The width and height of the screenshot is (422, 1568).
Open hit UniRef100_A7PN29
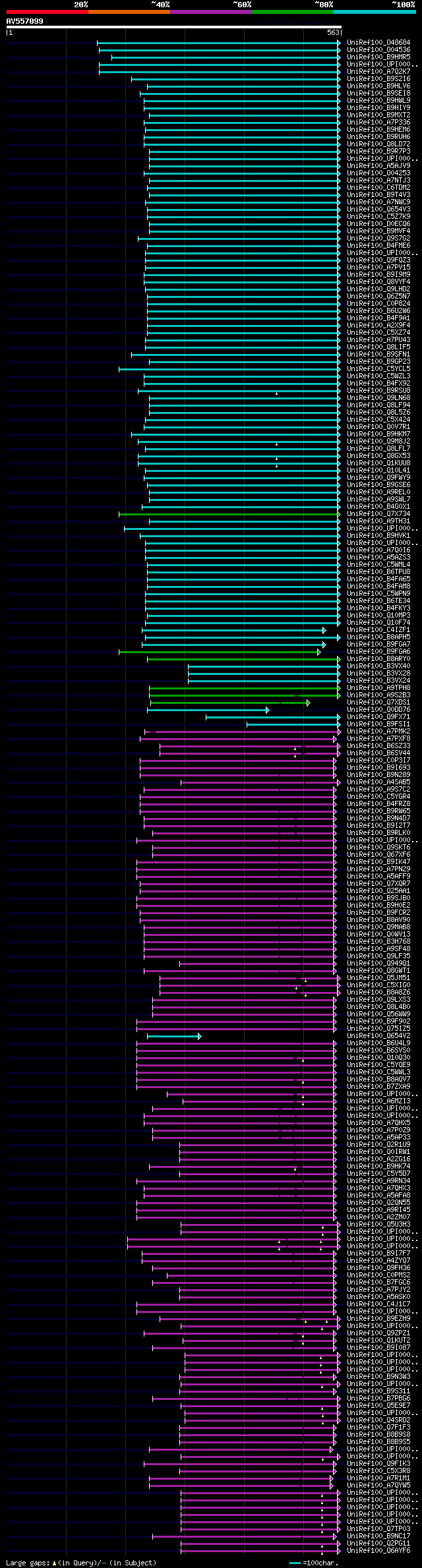pyautogui.click(x=378, y=869)
